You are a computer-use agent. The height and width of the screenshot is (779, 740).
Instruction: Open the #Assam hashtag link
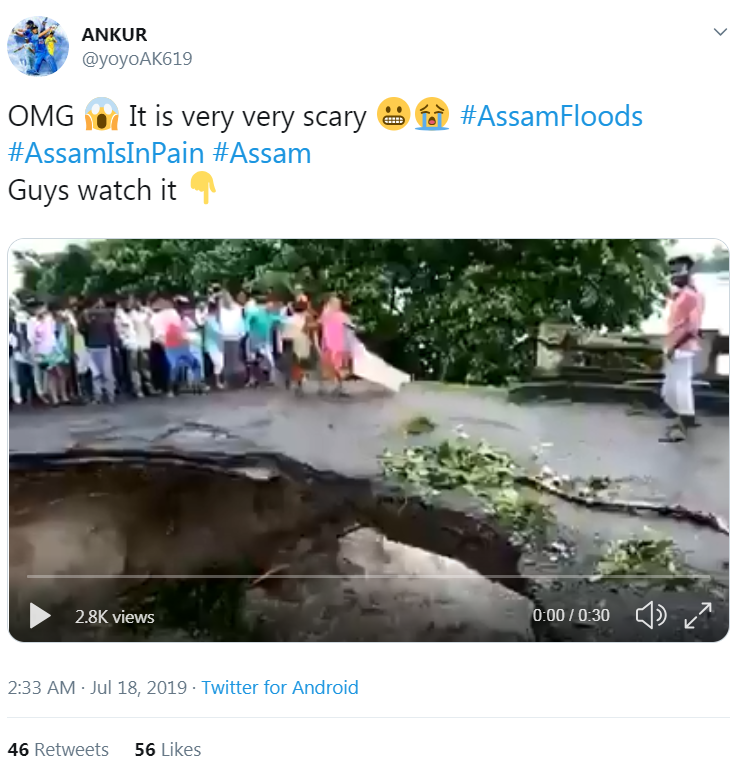(x=262, y=153)
